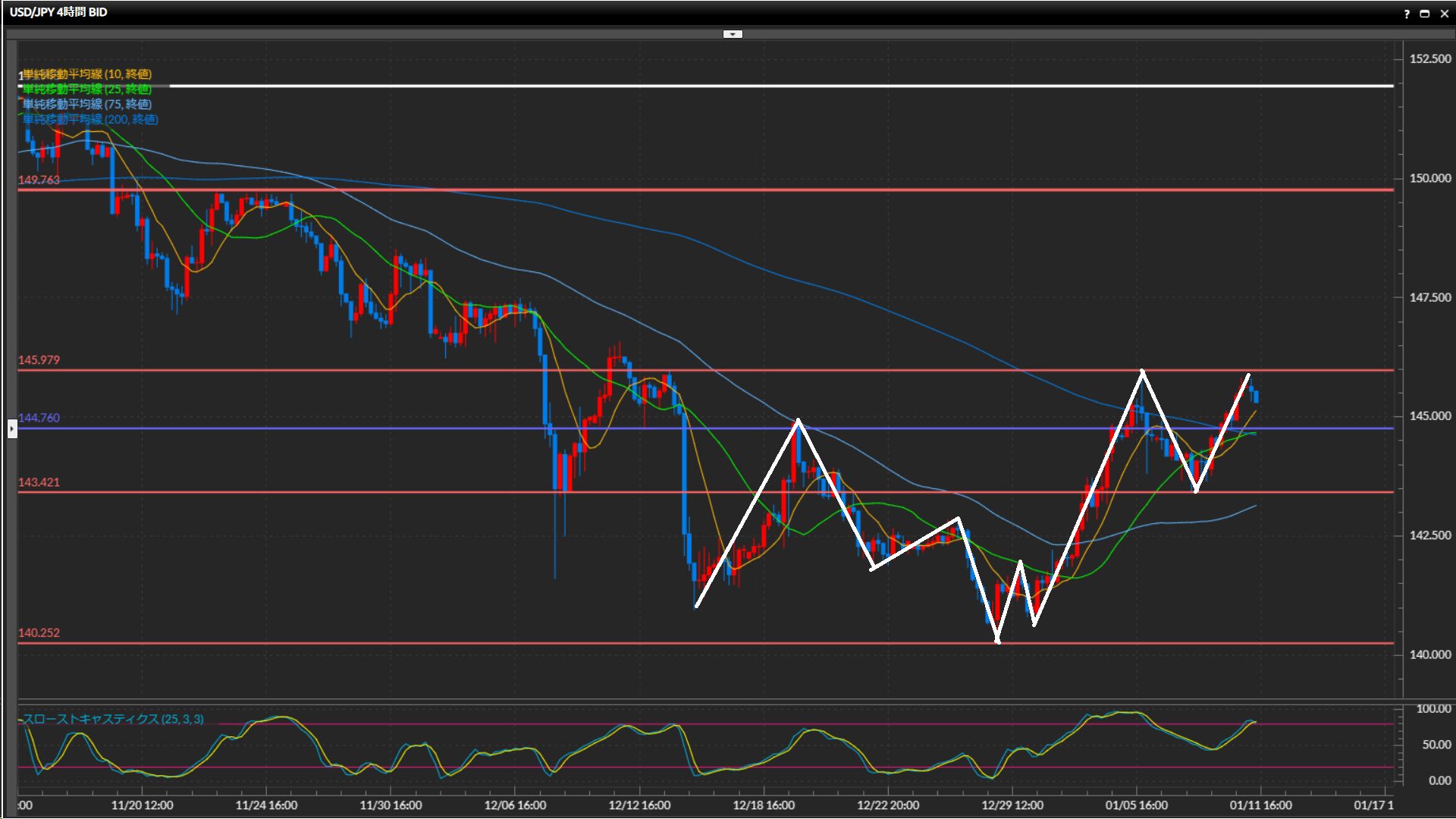1456x819 pixels.
Task: Click the 01/05 16:00 time axis label
Action: [x=1136, y=805]
